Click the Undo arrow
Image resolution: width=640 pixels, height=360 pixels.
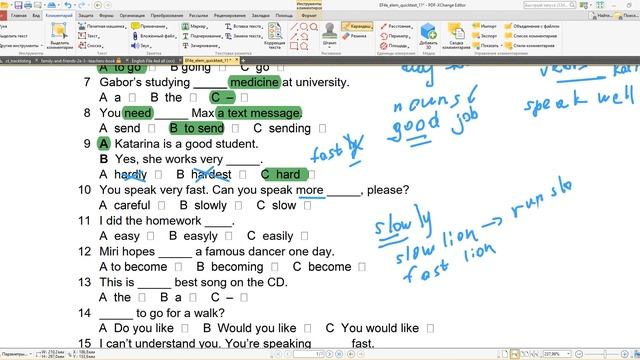coord(68,5)
